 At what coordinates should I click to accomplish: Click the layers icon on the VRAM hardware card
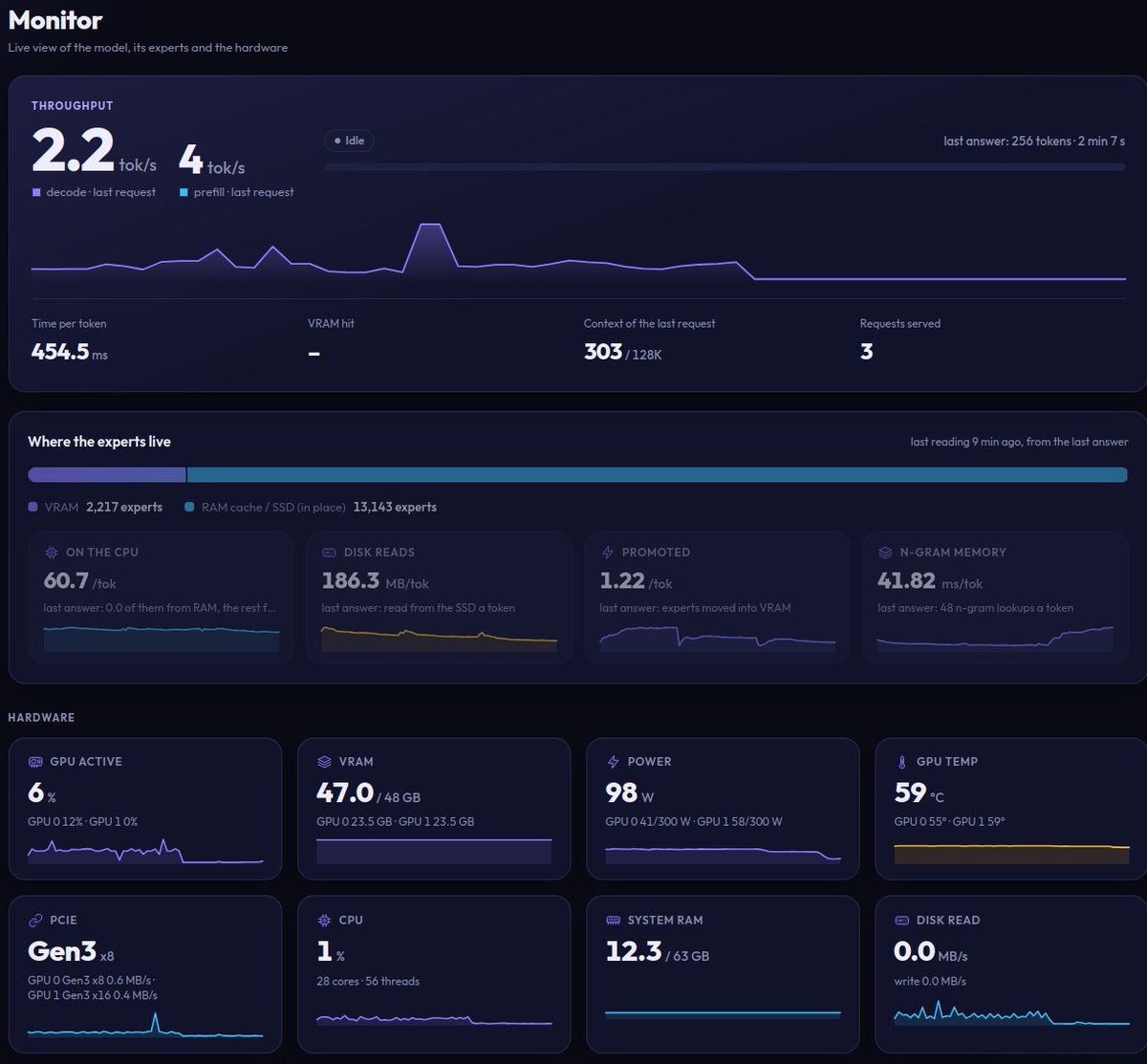coord(324,762)
